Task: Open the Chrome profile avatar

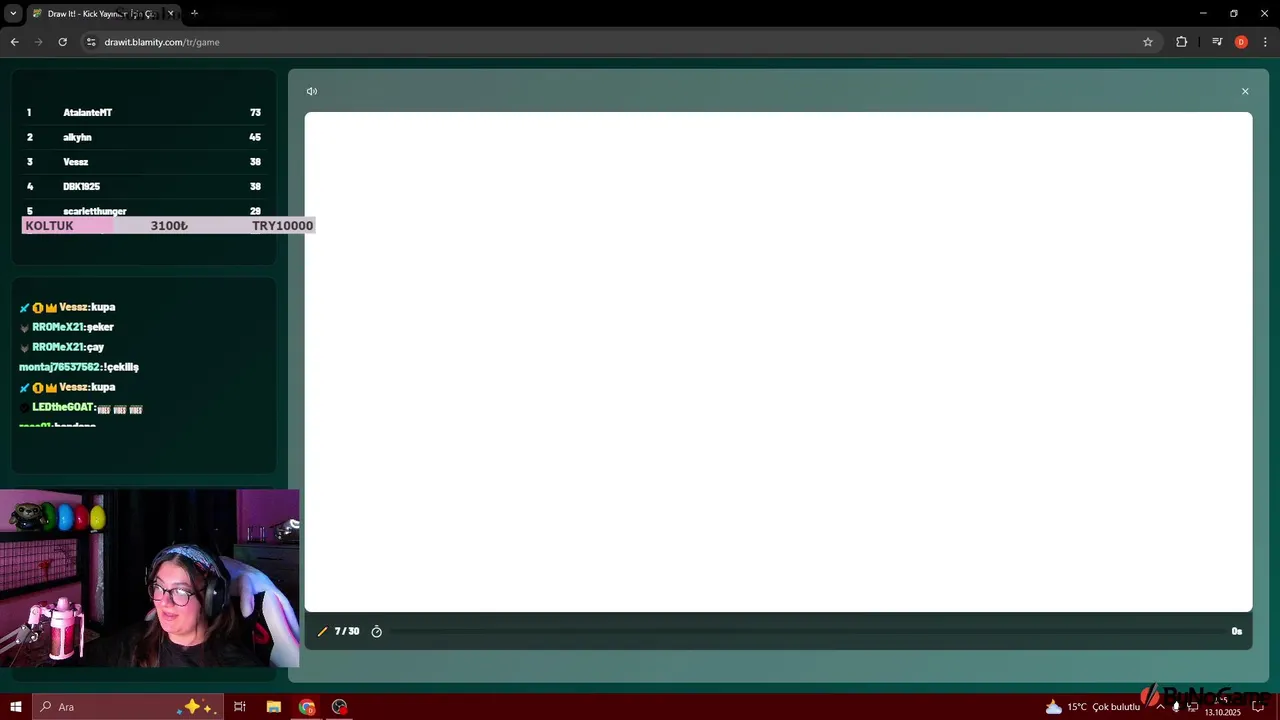Action: point(1241,42)
